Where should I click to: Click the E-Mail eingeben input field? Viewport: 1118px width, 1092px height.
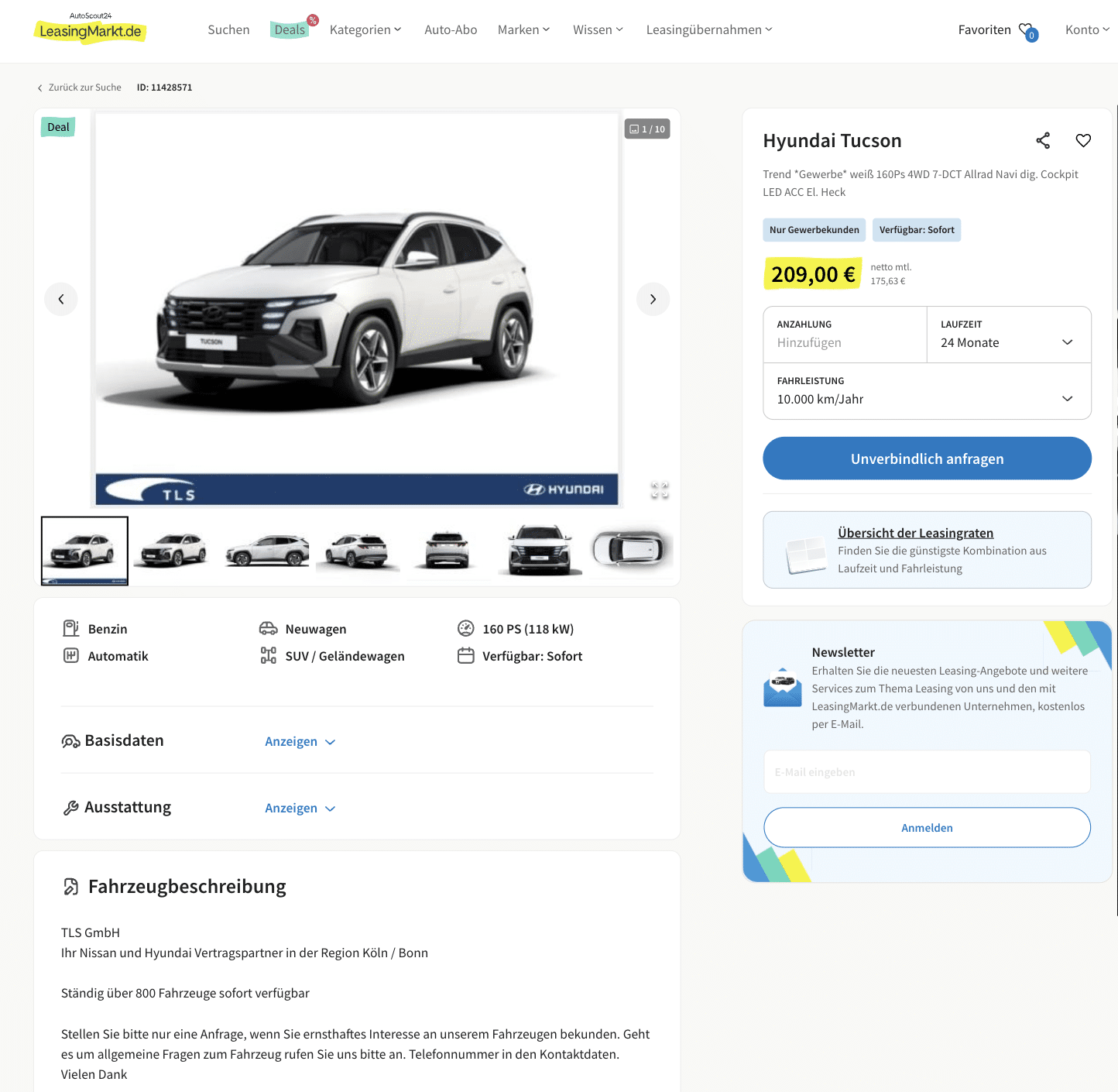[927, 771]
